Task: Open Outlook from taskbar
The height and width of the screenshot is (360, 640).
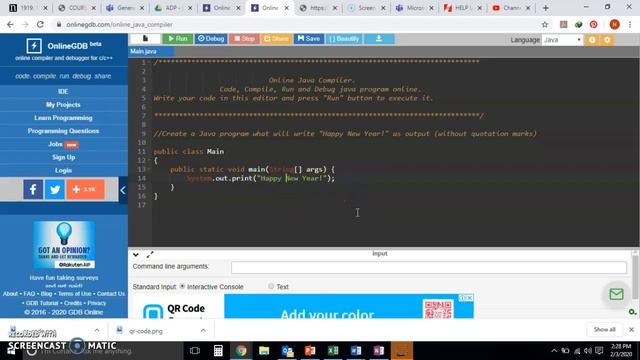Action: pos(287,351)
